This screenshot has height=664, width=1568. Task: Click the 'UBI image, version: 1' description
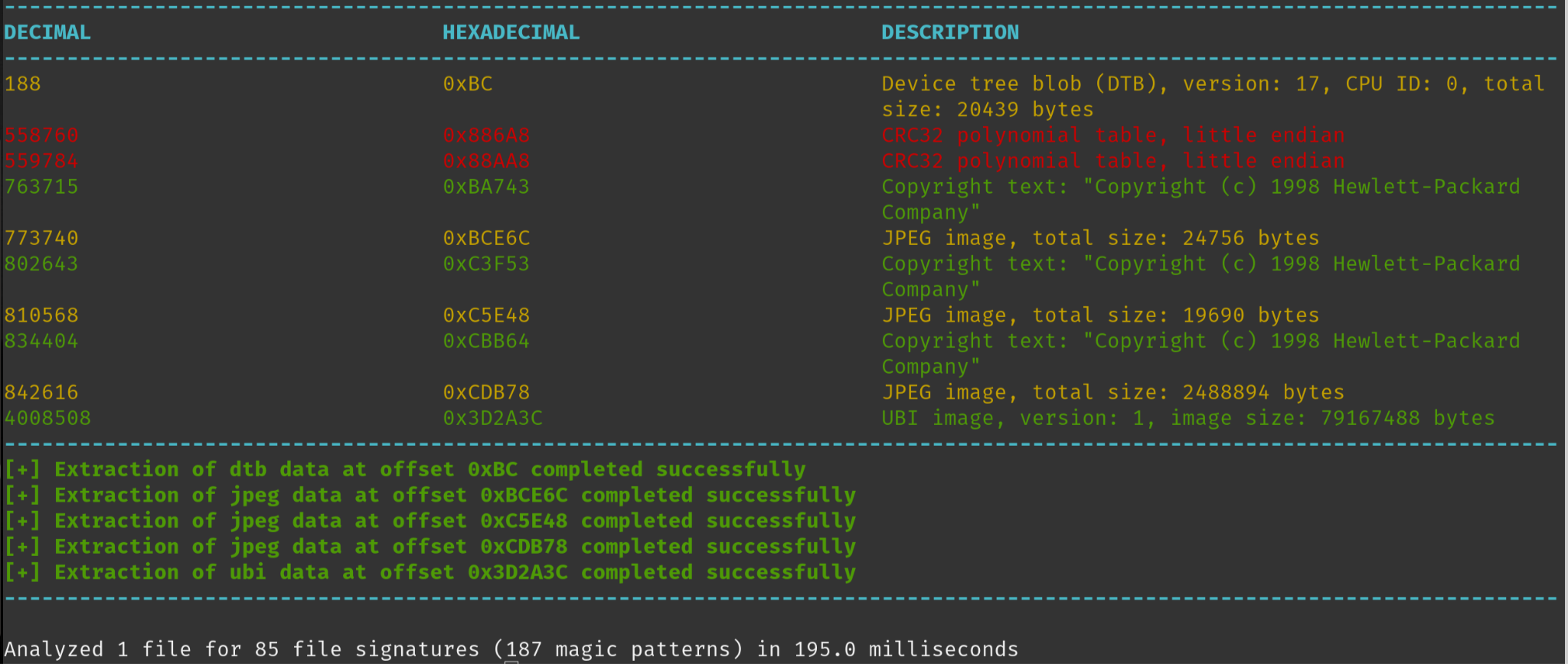tap(1188, 418)
